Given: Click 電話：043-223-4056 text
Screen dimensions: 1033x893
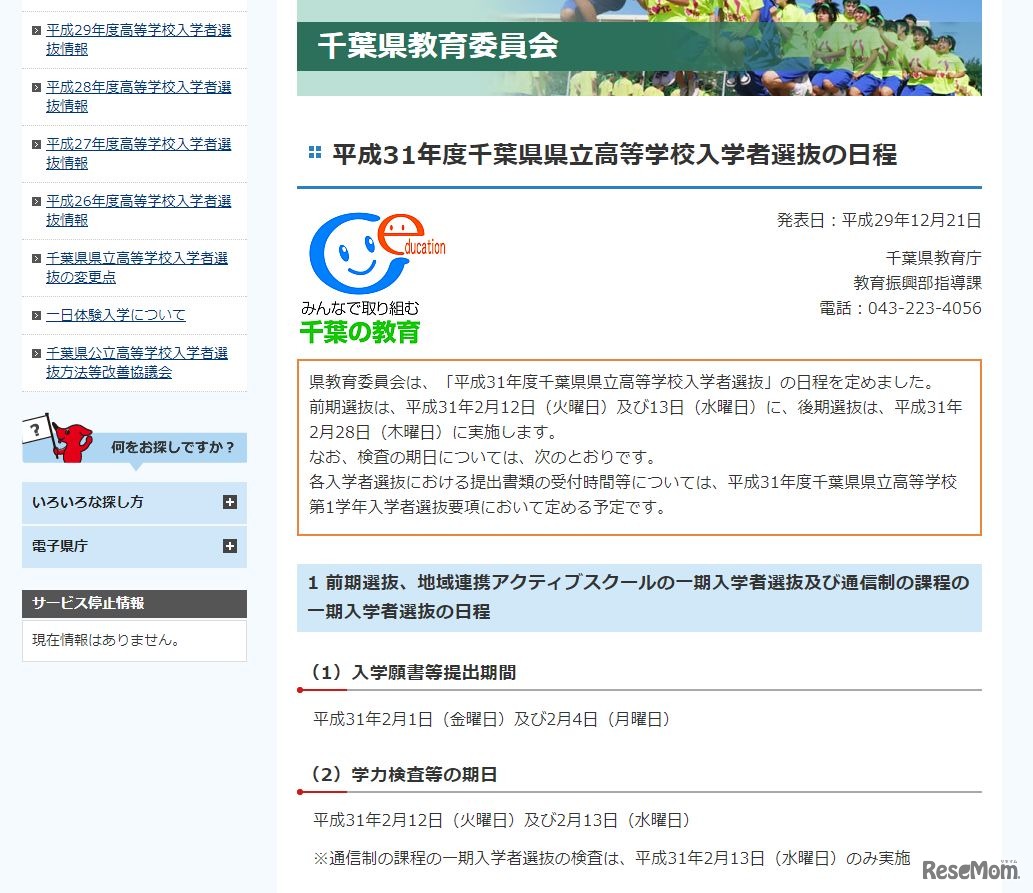Looking at the screenshot, I should (x=900, y=308).
